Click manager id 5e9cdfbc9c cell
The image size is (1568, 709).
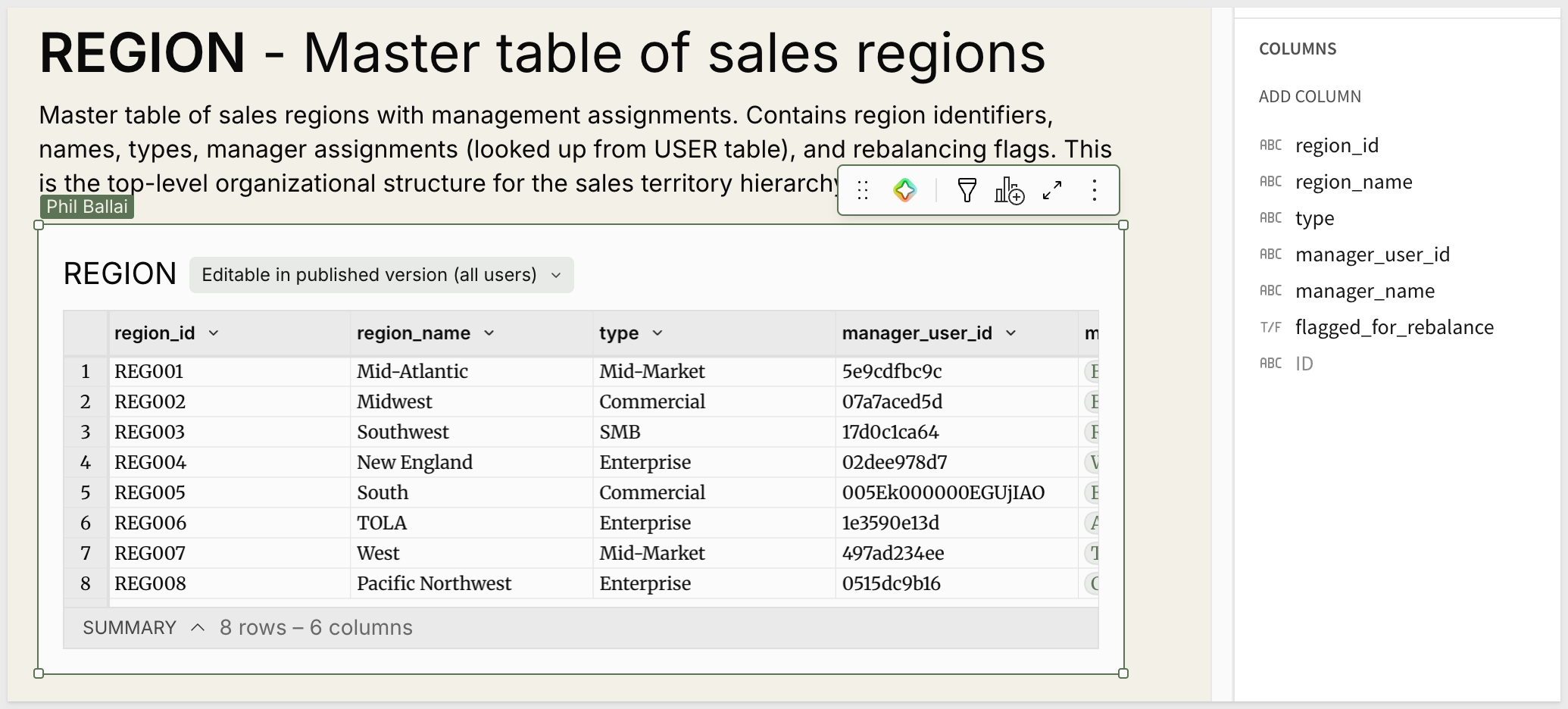coord(957,372)
